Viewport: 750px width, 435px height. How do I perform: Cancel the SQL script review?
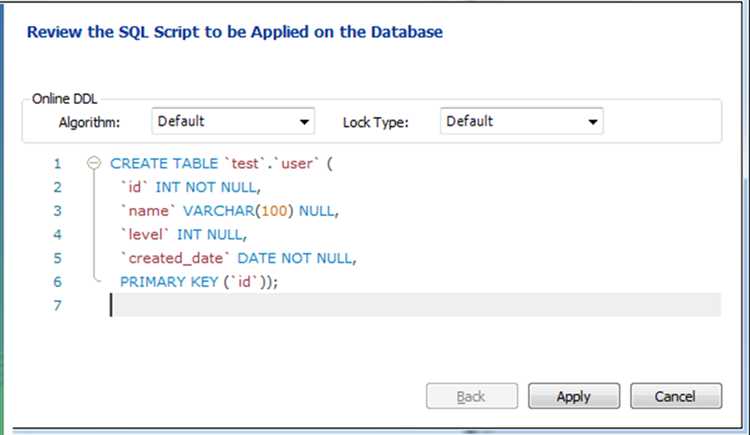click(x=676, y=397)
